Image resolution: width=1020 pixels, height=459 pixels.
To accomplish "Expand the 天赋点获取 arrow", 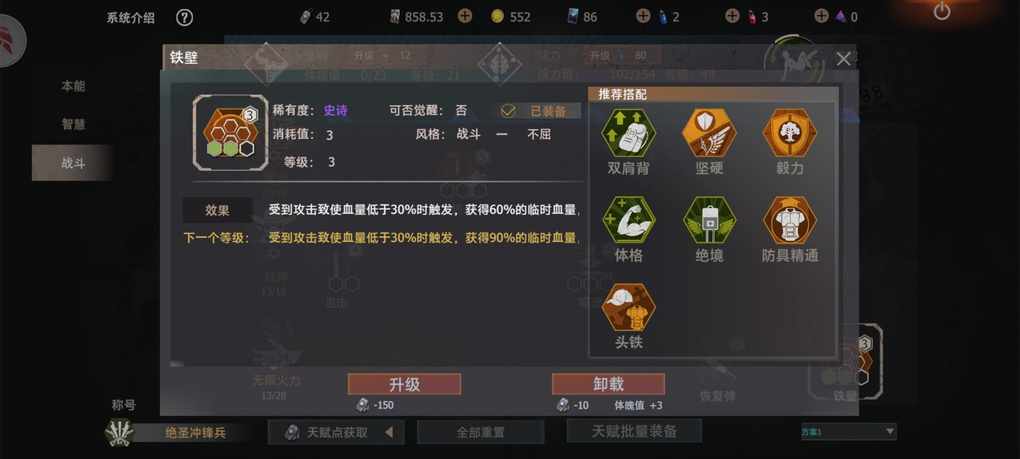I will 389,432.
